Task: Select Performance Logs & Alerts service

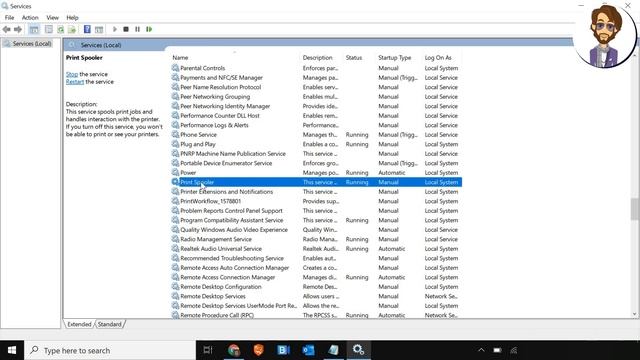Action: [316, 125]
